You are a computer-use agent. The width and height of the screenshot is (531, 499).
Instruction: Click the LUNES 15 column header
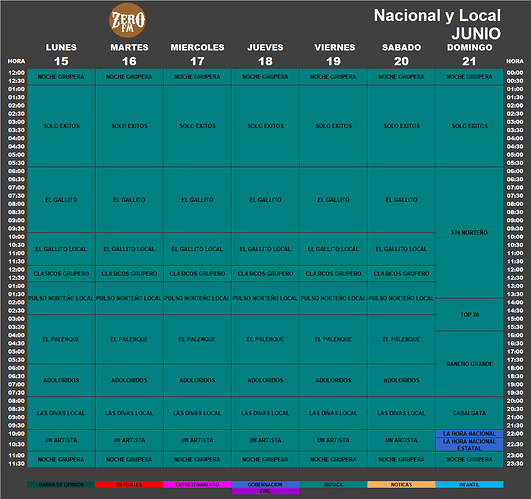pyautogui.click(x=61, y=54)
